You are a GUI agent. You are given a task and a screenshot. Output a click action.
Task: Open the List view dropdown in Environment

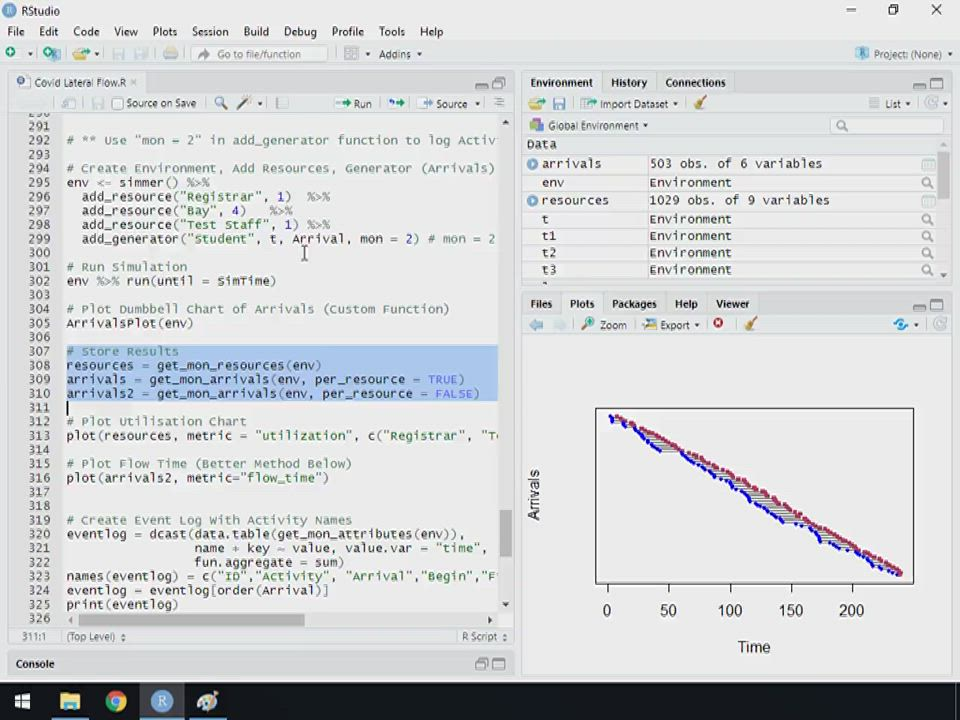(891, 104)
